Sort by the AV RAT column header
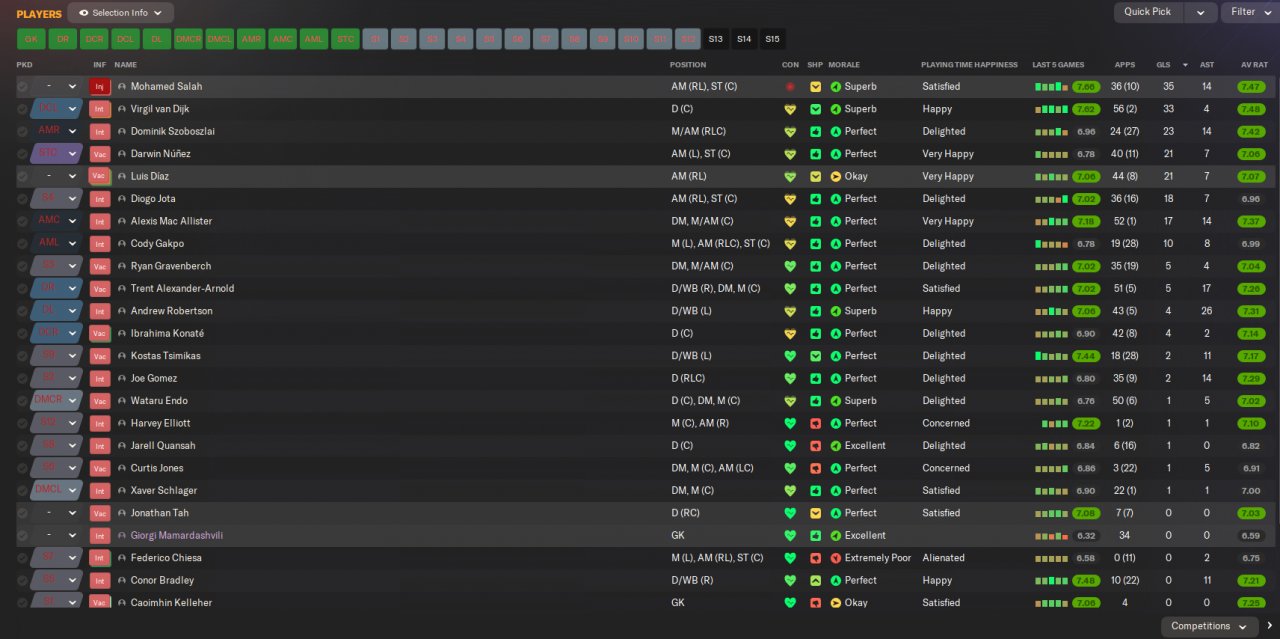 (x=1254, y=65)
